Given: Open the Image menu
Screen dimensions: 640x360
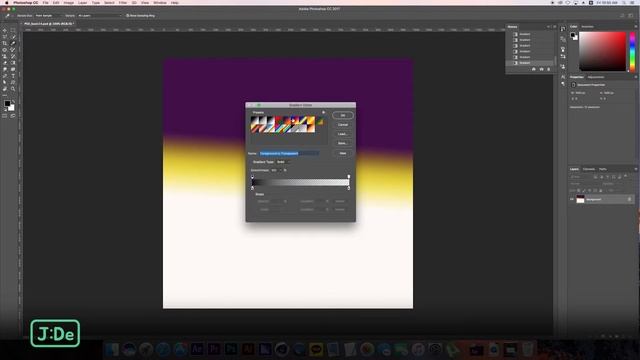Looking at the screenshot, I should click(69, 2).
